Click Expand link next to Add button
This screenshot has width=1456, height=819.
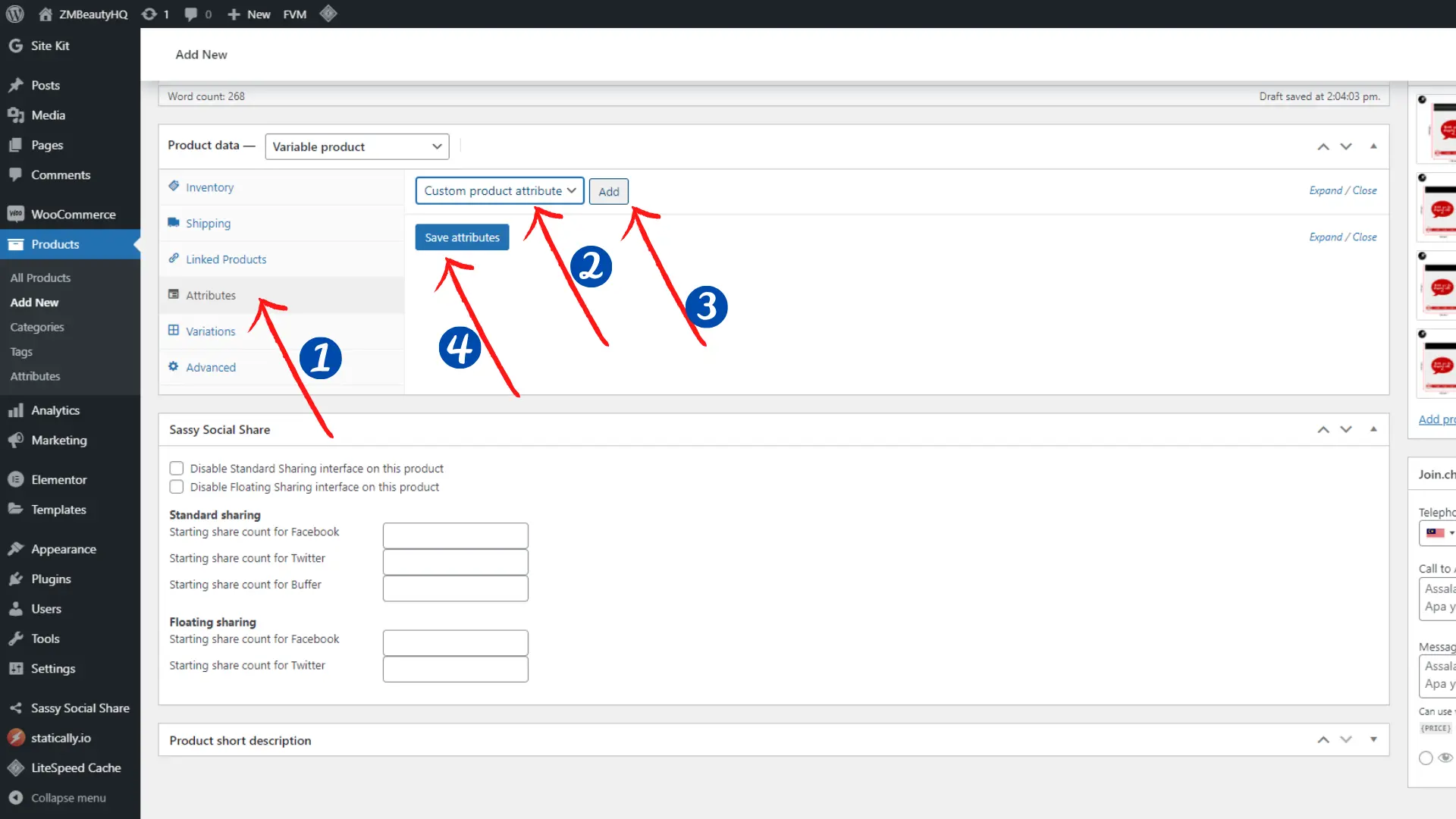click(1326, 190)
